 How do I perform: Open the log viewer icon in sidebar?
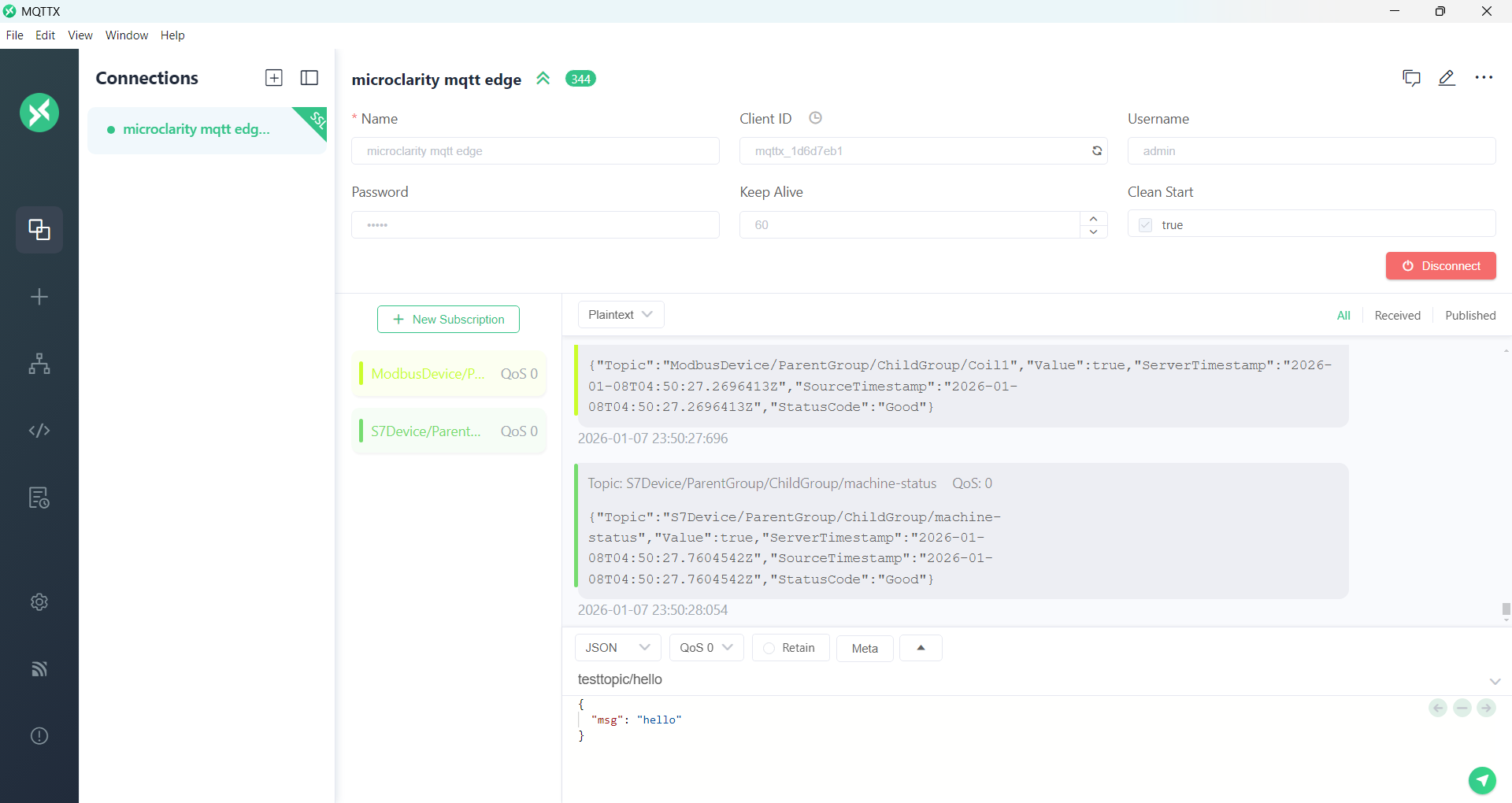coord(39,498)
